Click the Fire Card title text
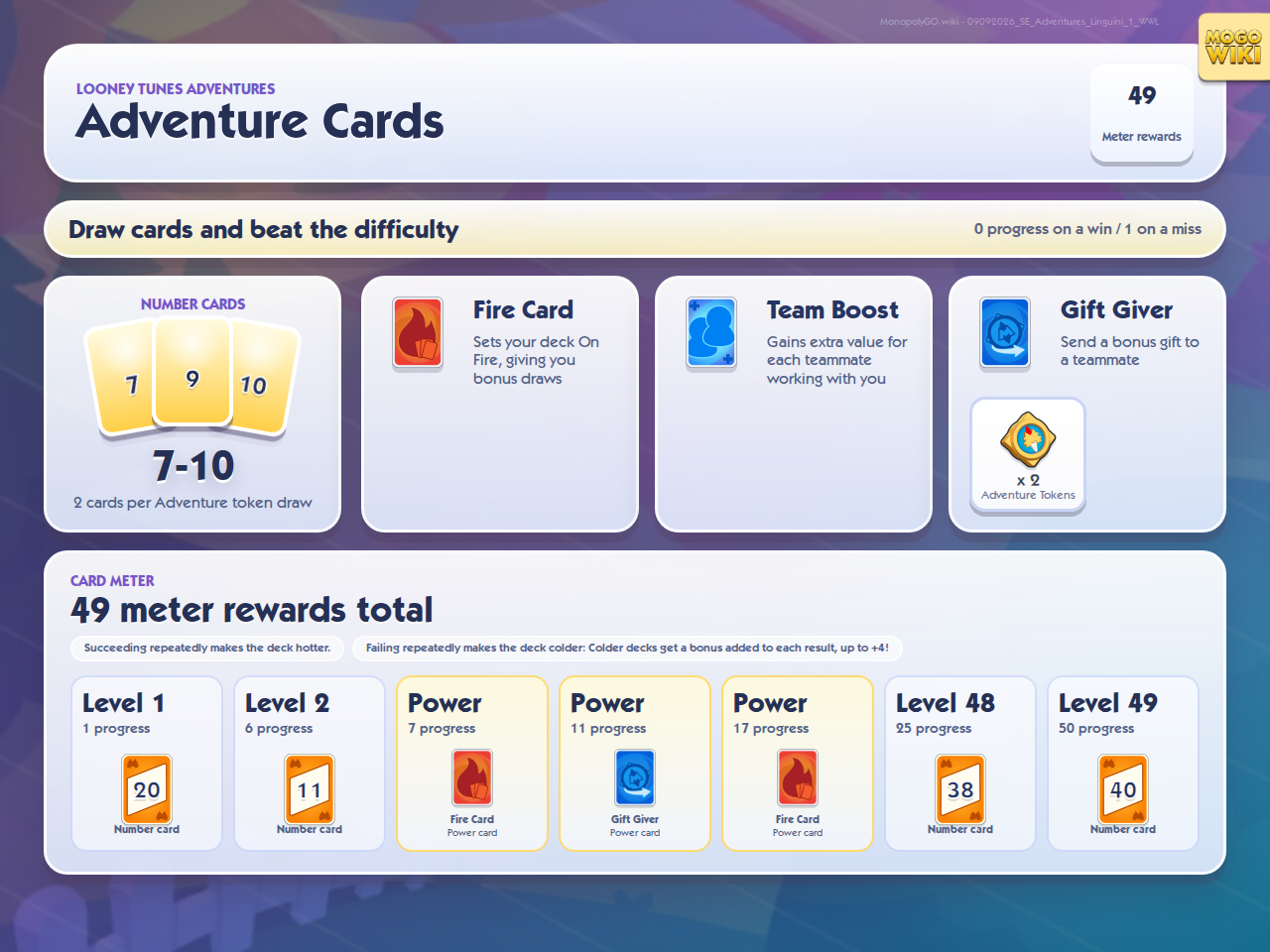The height and width of the screenshot is (952, 1270). (x=523, y=310)
